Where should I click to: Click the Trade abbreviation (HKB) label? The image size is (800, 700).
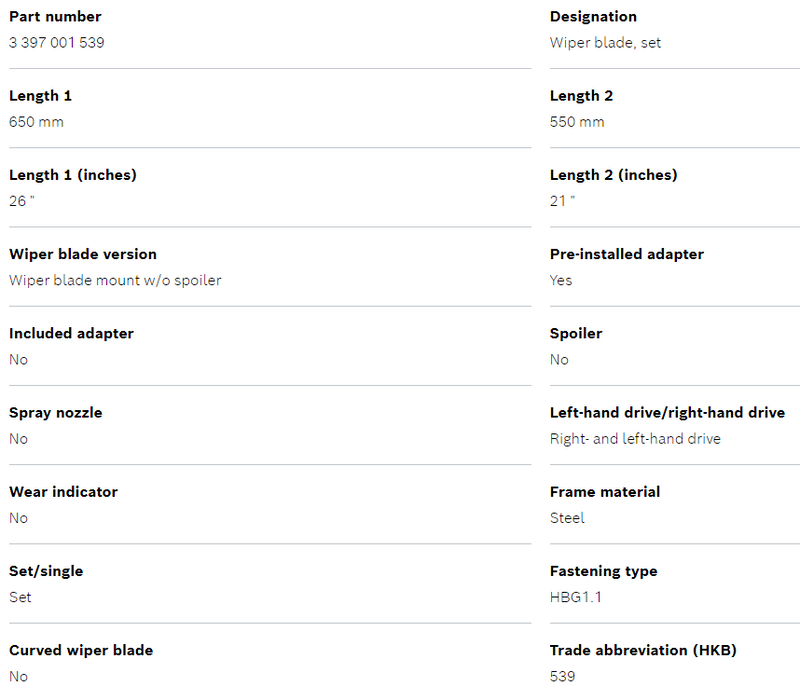coord(643,650)
